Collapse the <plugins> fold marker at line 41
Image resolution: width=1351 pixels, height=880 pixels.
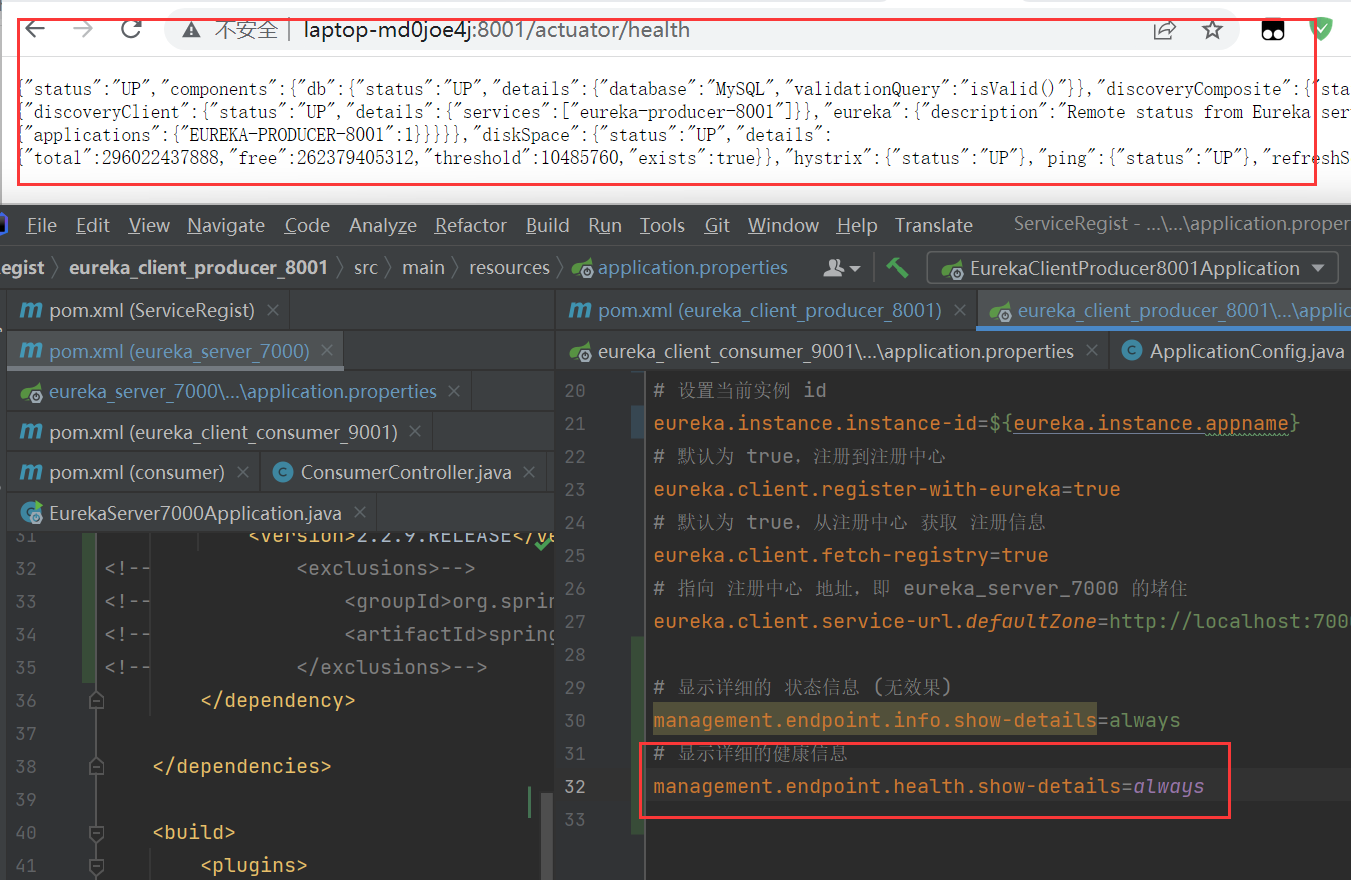tap(96, 866)
